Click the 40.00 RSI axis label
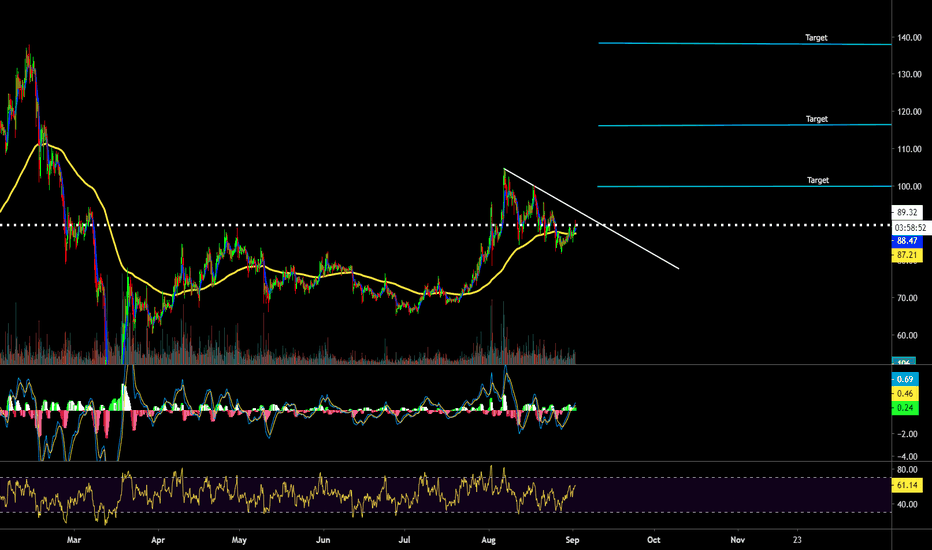This screenshot has height=550, width=932. coord(907,504)
